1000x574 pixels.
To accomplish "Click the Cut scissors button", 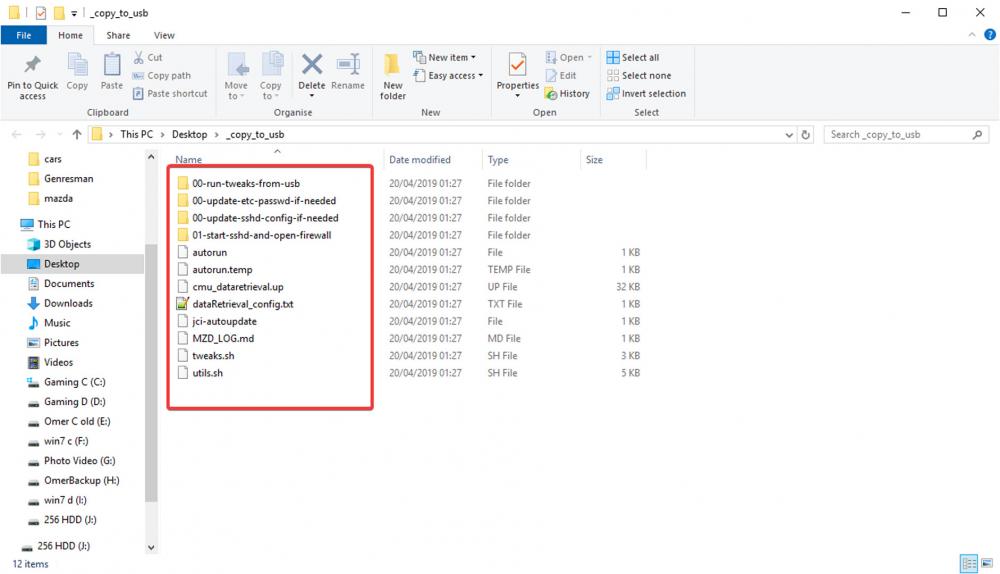I will pyautogui.click(x=148, y=57).
